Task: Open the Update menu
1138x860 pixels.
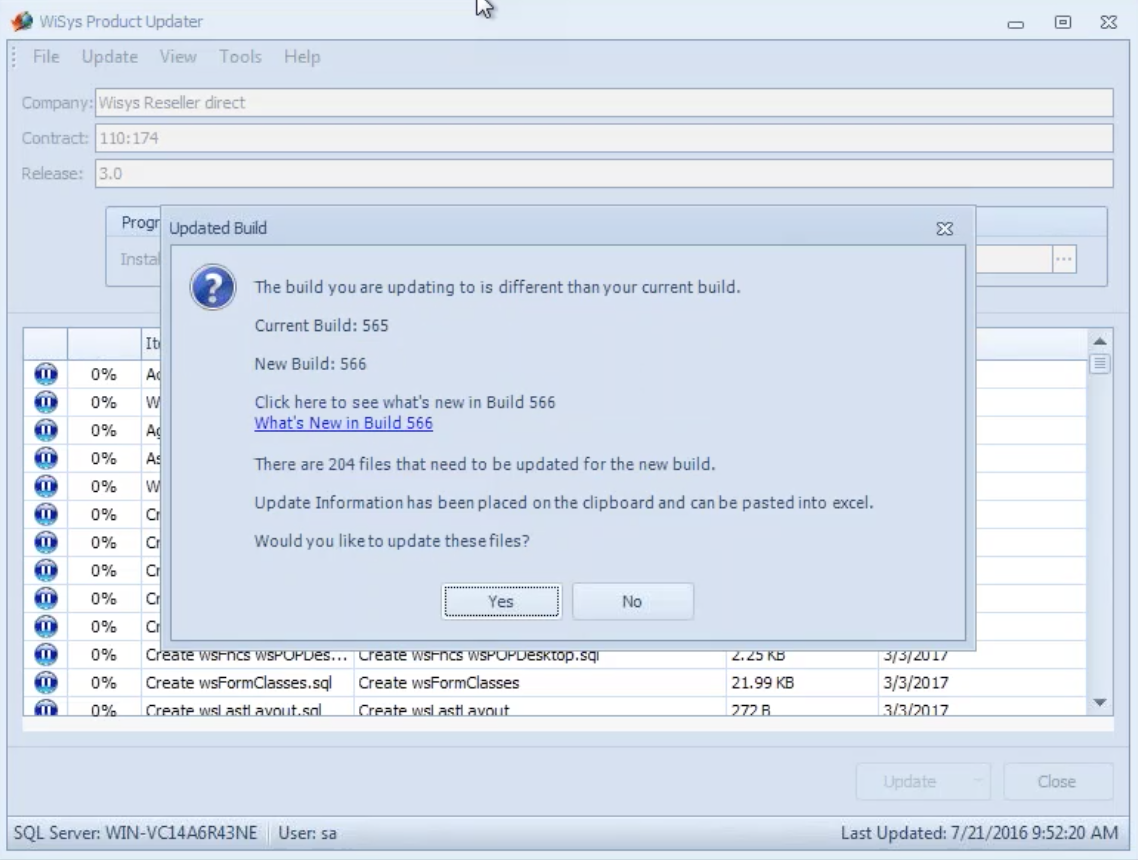Action: click(110, 57)
